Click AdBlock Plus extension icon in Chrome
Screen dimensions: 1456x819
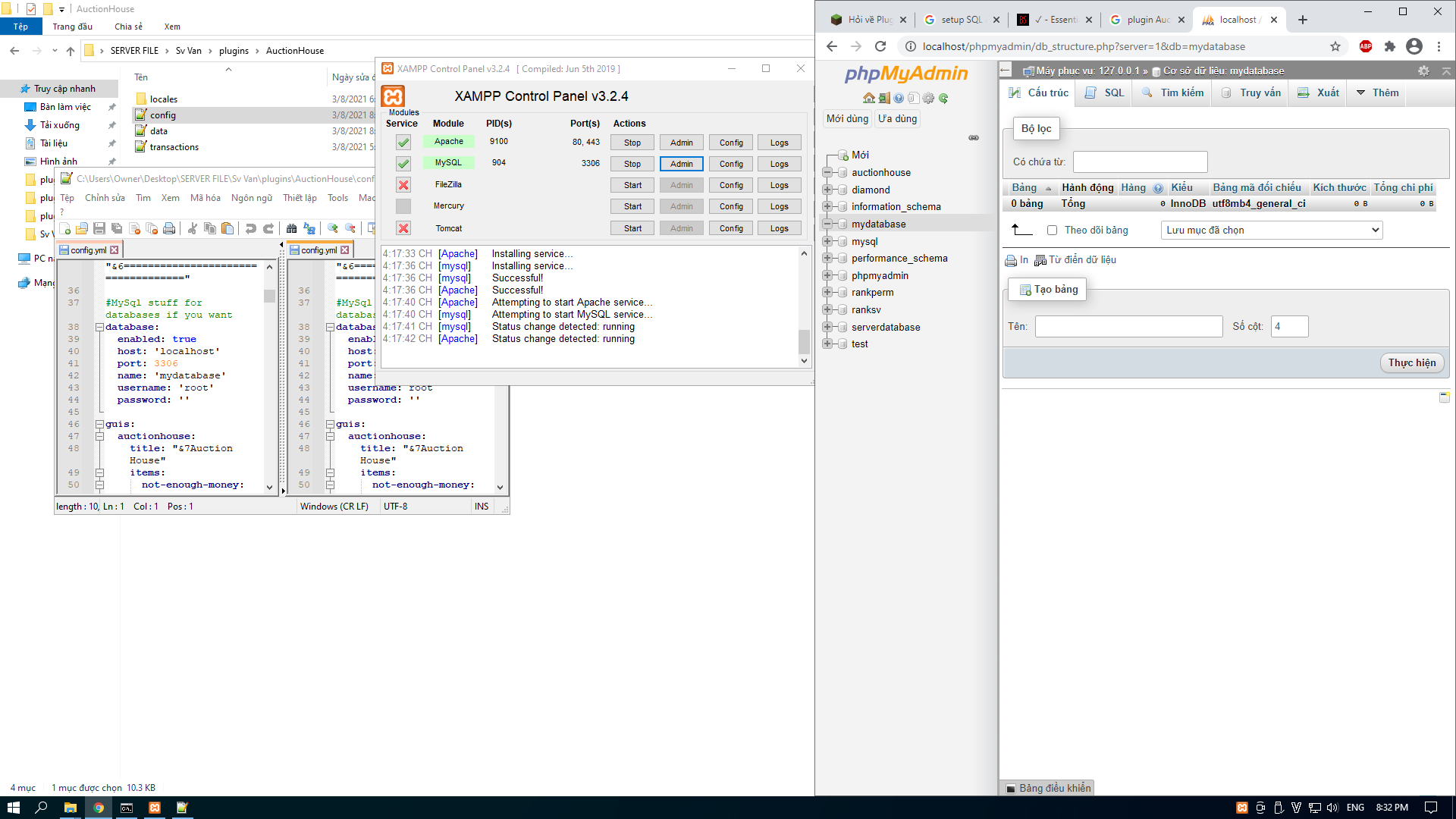click(1366, 46)
